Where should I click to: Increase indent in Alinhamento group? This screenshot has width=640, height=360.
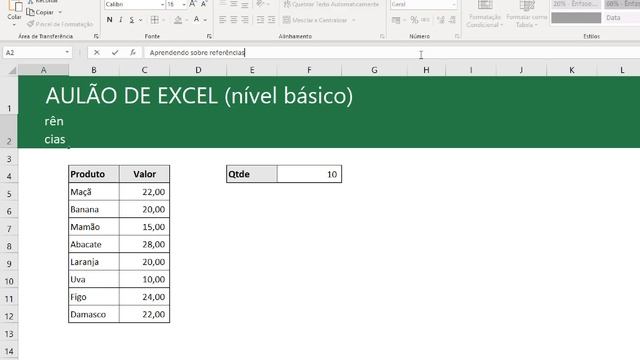[x=271, y=20]
